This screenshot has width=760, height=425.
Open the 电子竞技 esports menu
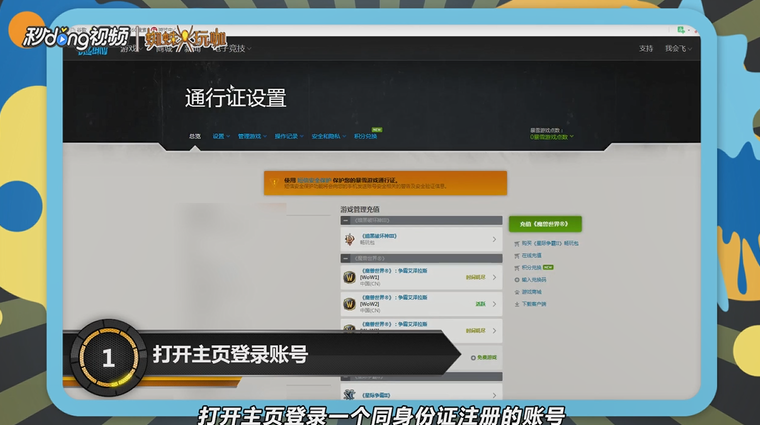(x=233, y=48)
